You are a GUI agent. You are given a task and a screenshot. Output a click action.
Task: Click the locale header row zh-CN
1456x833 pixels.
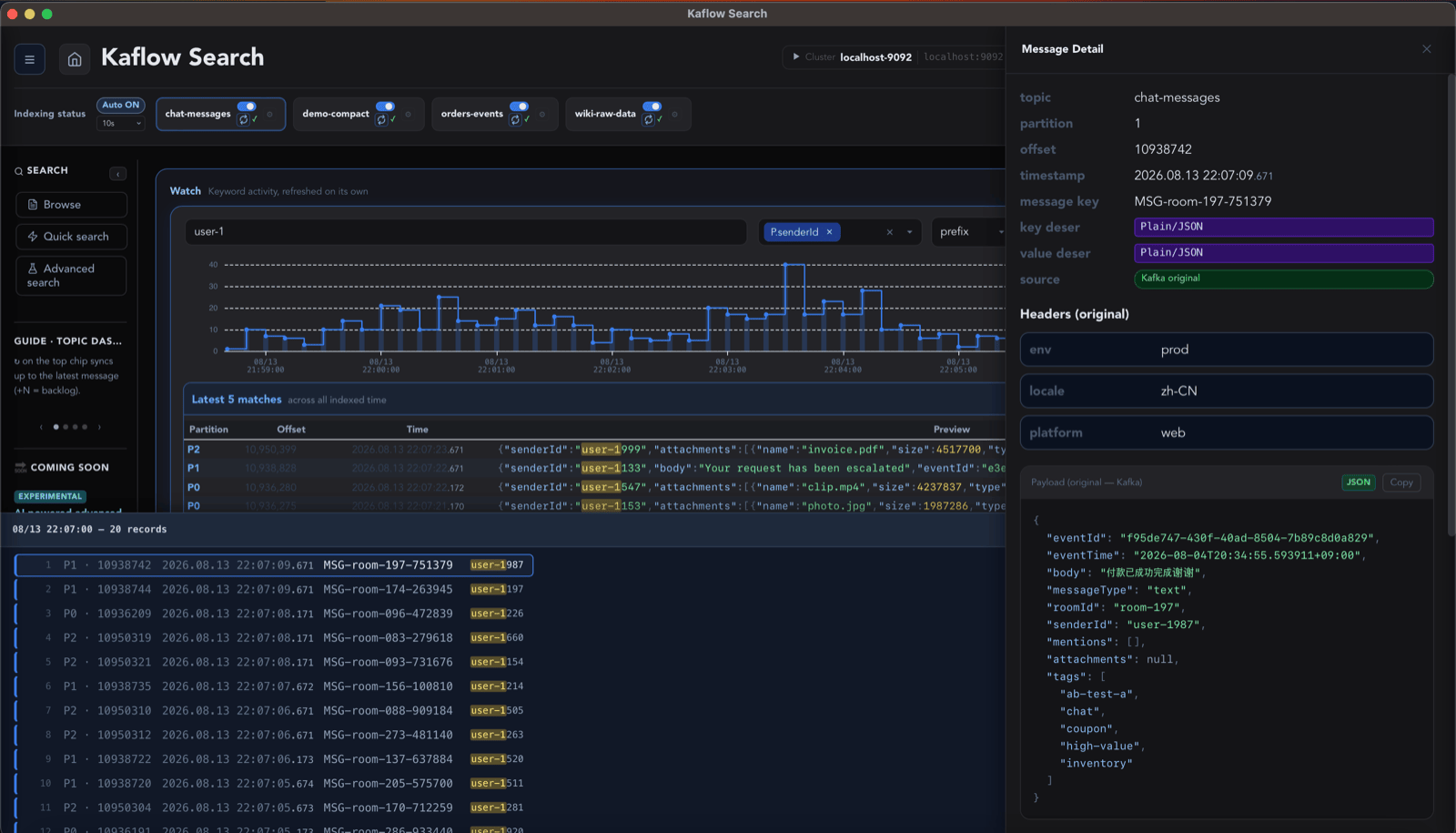1227,391
